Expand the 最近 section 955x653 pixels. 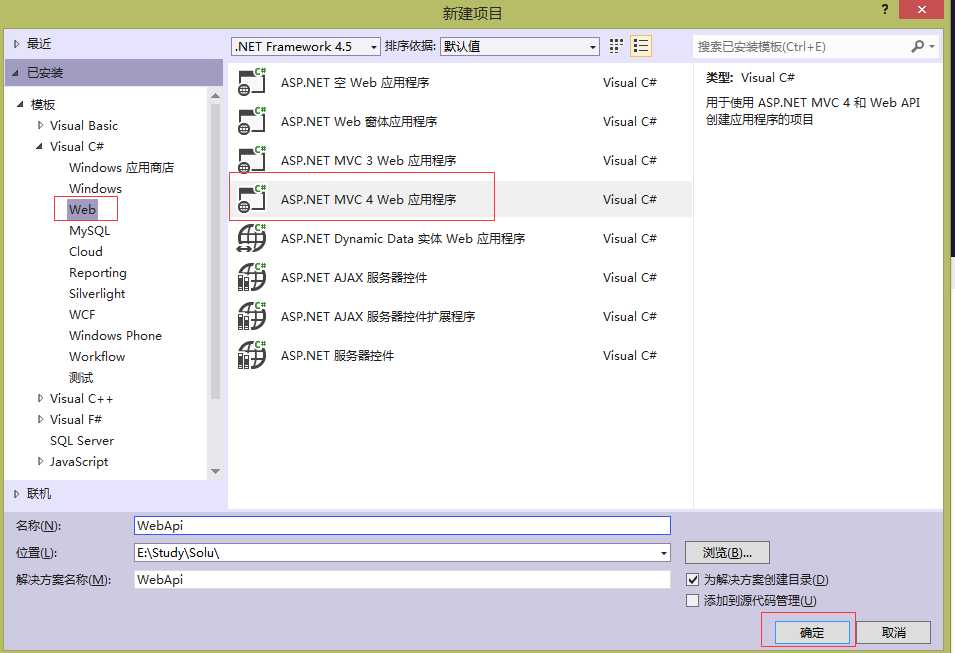pos(16,44)
